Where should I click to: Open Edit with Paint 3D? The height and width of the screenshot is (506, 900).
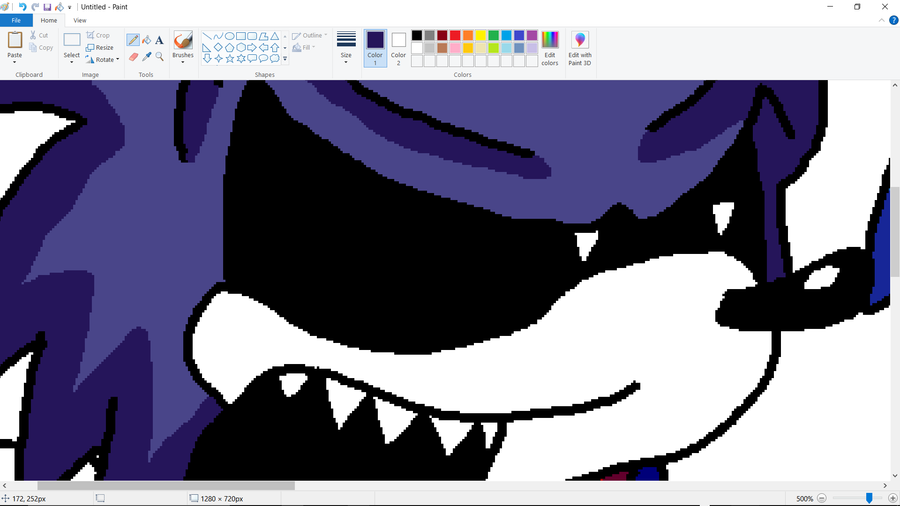coord(580,48)
